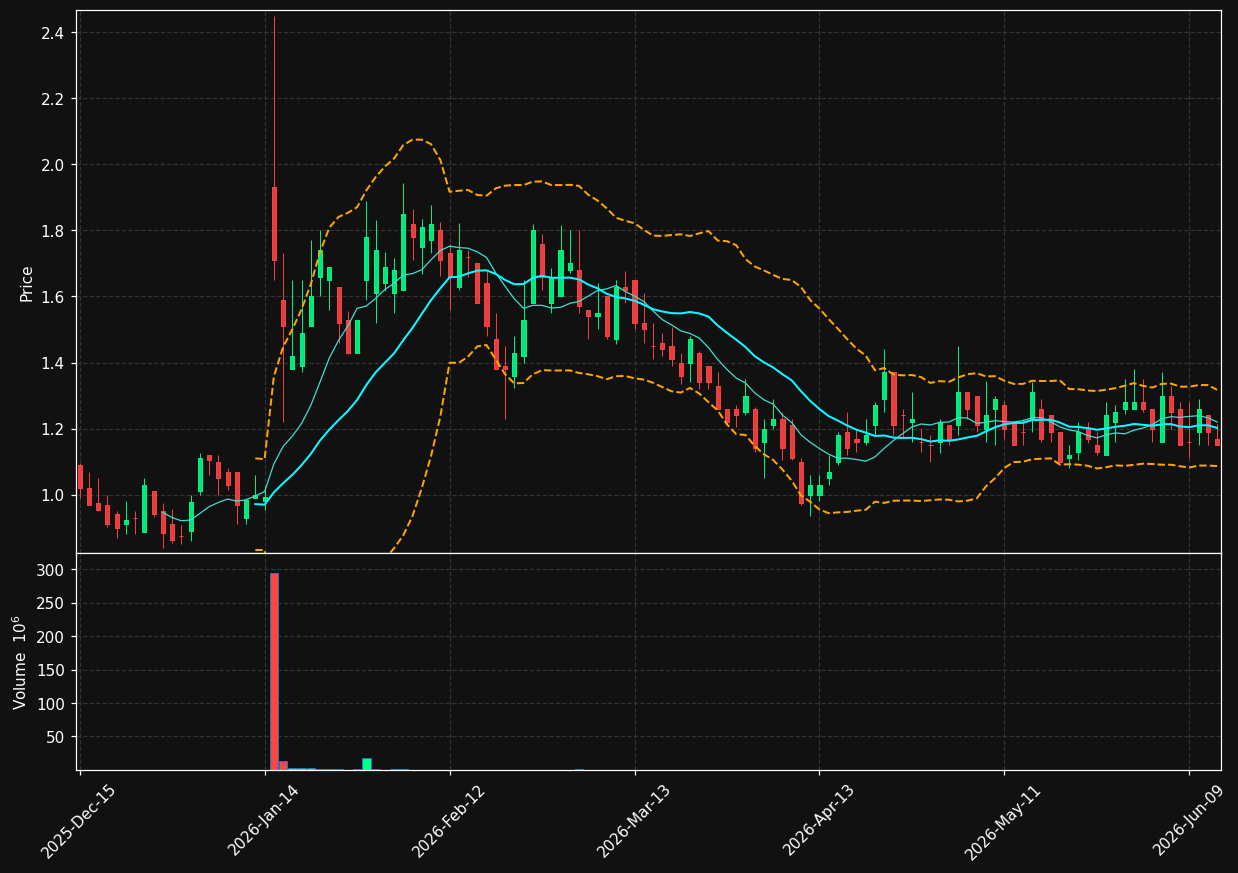
Task: Click the tallest red volume bar
Action: tap(274, 671)
